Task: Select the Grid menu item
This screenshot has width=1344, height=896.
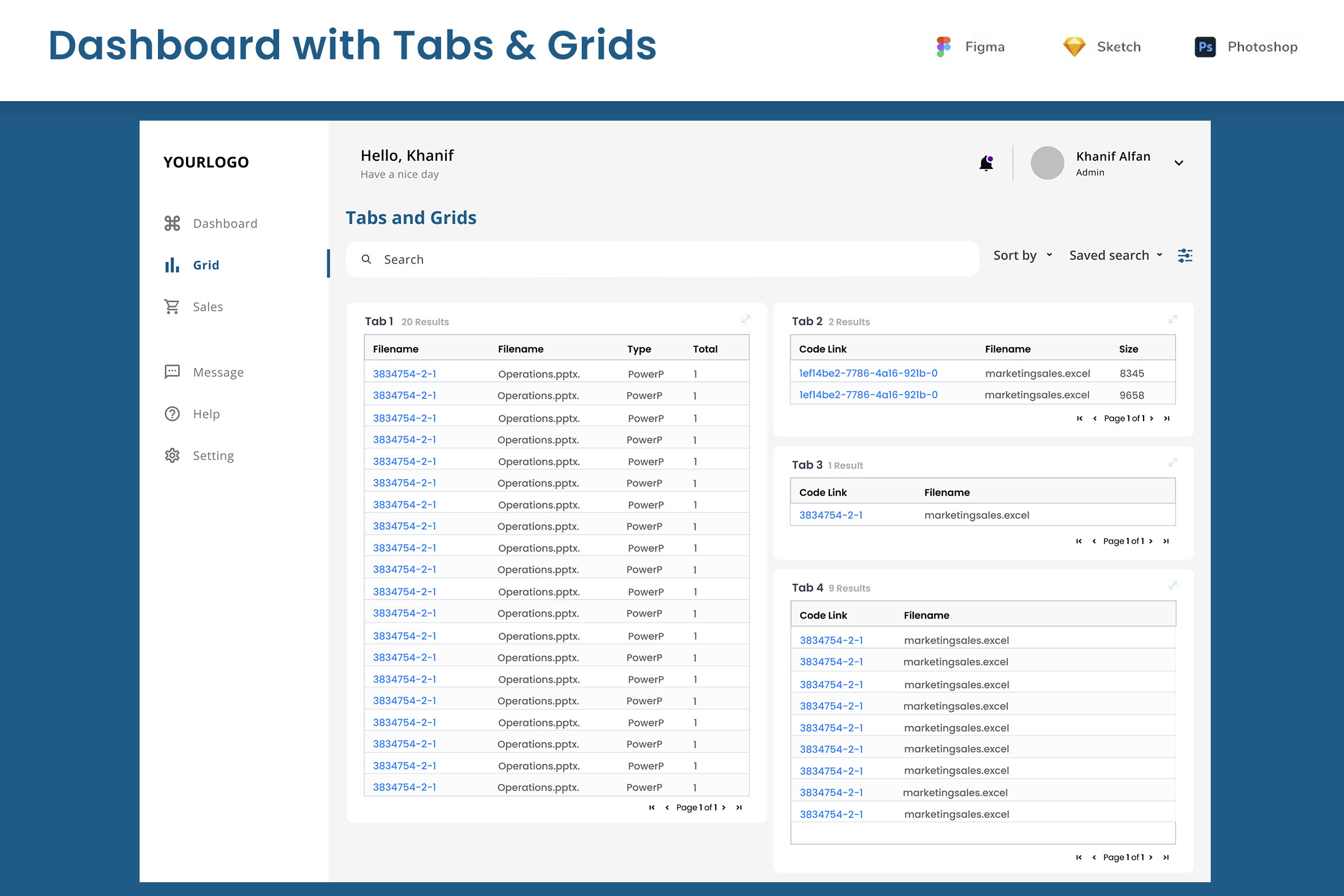Action: click(x=206, y=265)
